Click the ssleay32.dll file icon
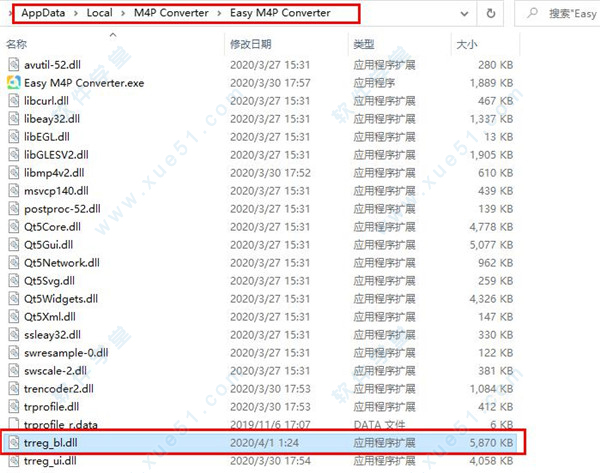This screenshot has width=600, height=473. point(14,334)
